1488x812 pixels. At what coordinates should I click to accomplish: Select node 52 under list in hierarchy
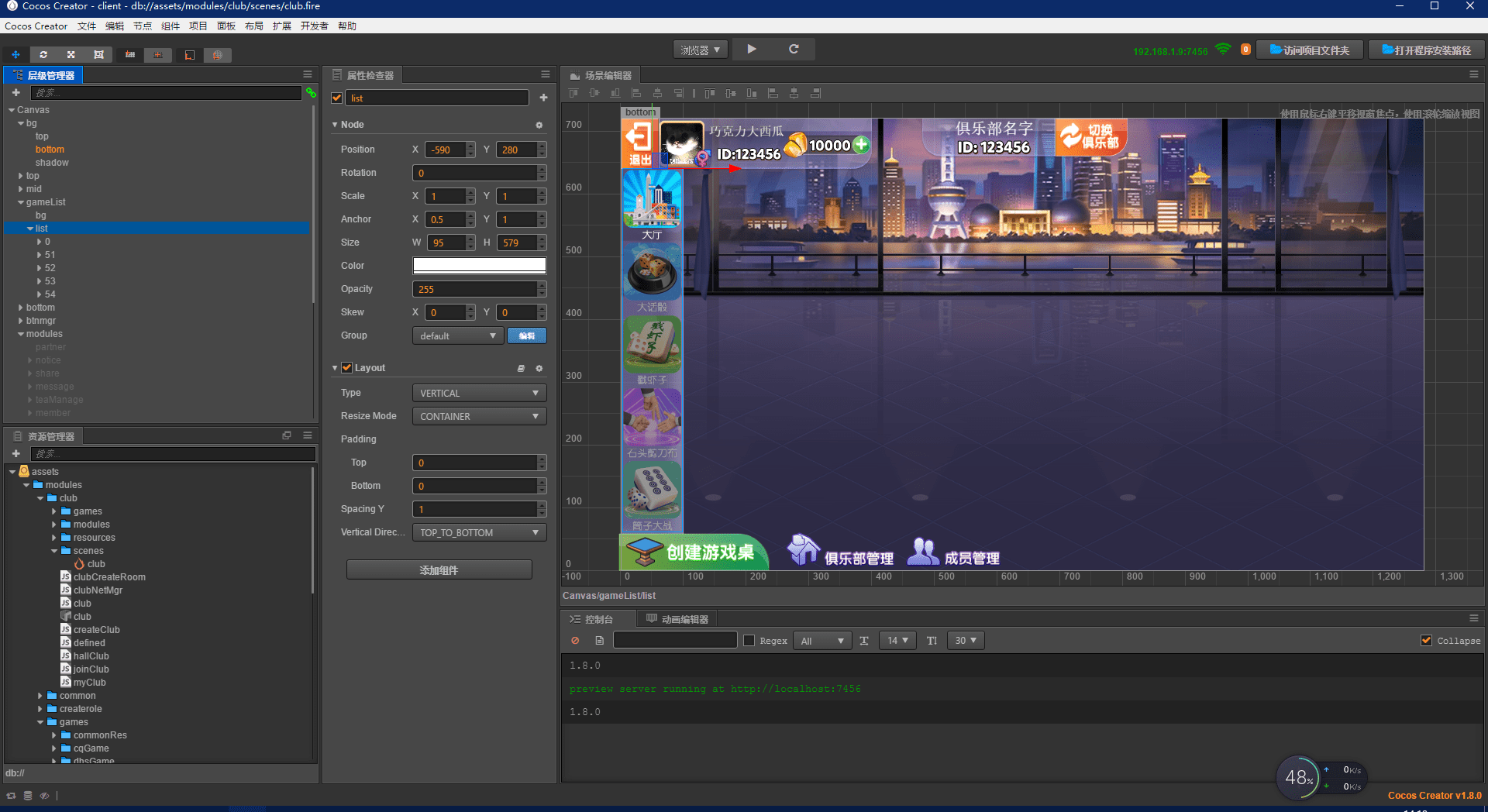pyautogui.click(x=50, y=268)
